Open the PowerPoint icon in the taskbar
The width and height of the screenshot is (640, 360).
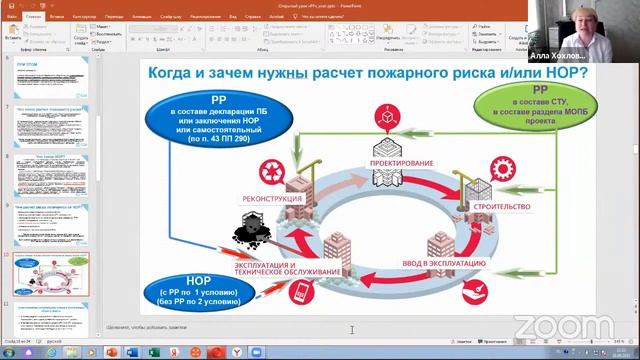[112, 352]
